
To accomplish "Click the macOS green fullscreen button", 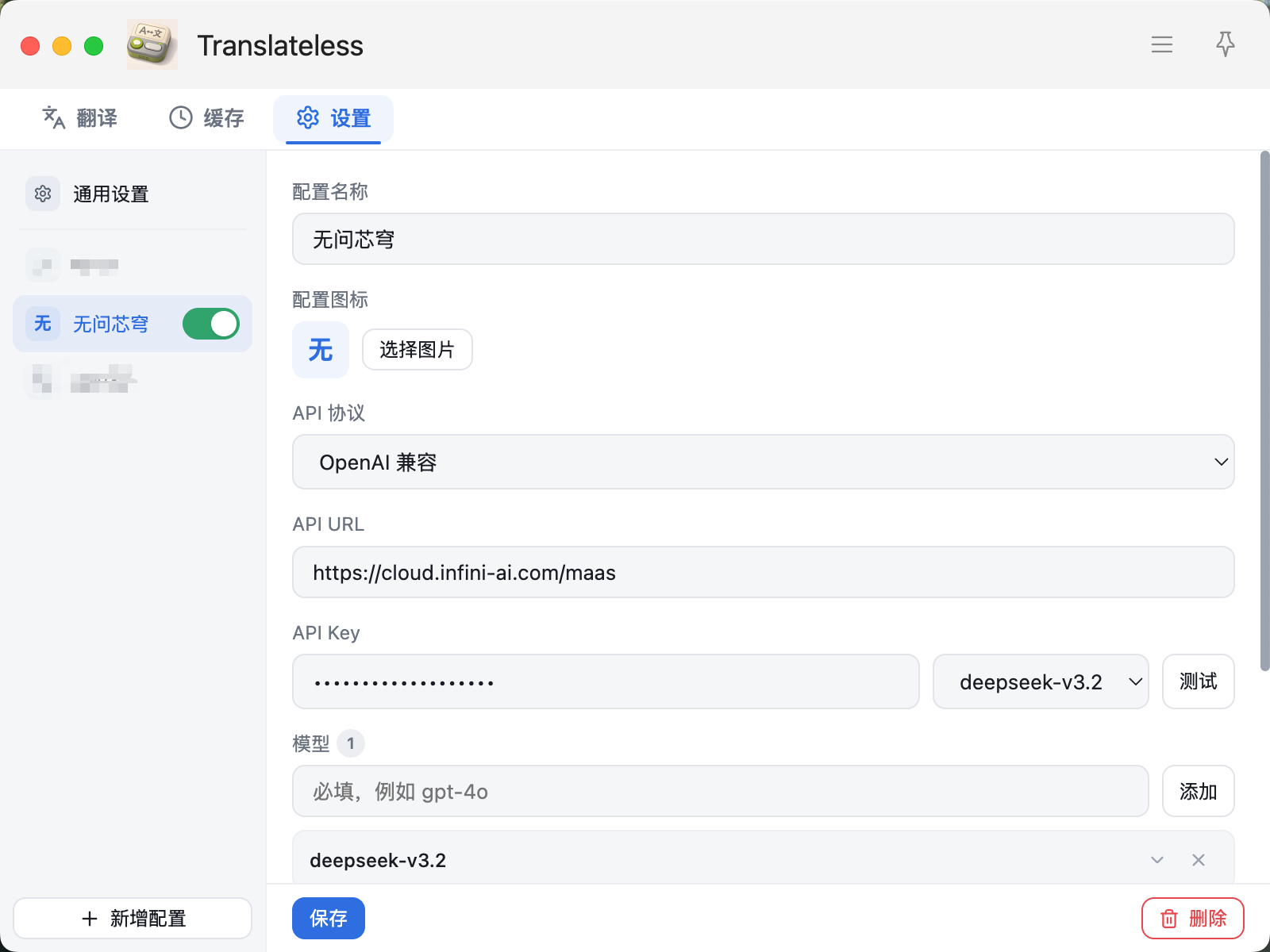I will pyautogui.click(x=94, y=46).
